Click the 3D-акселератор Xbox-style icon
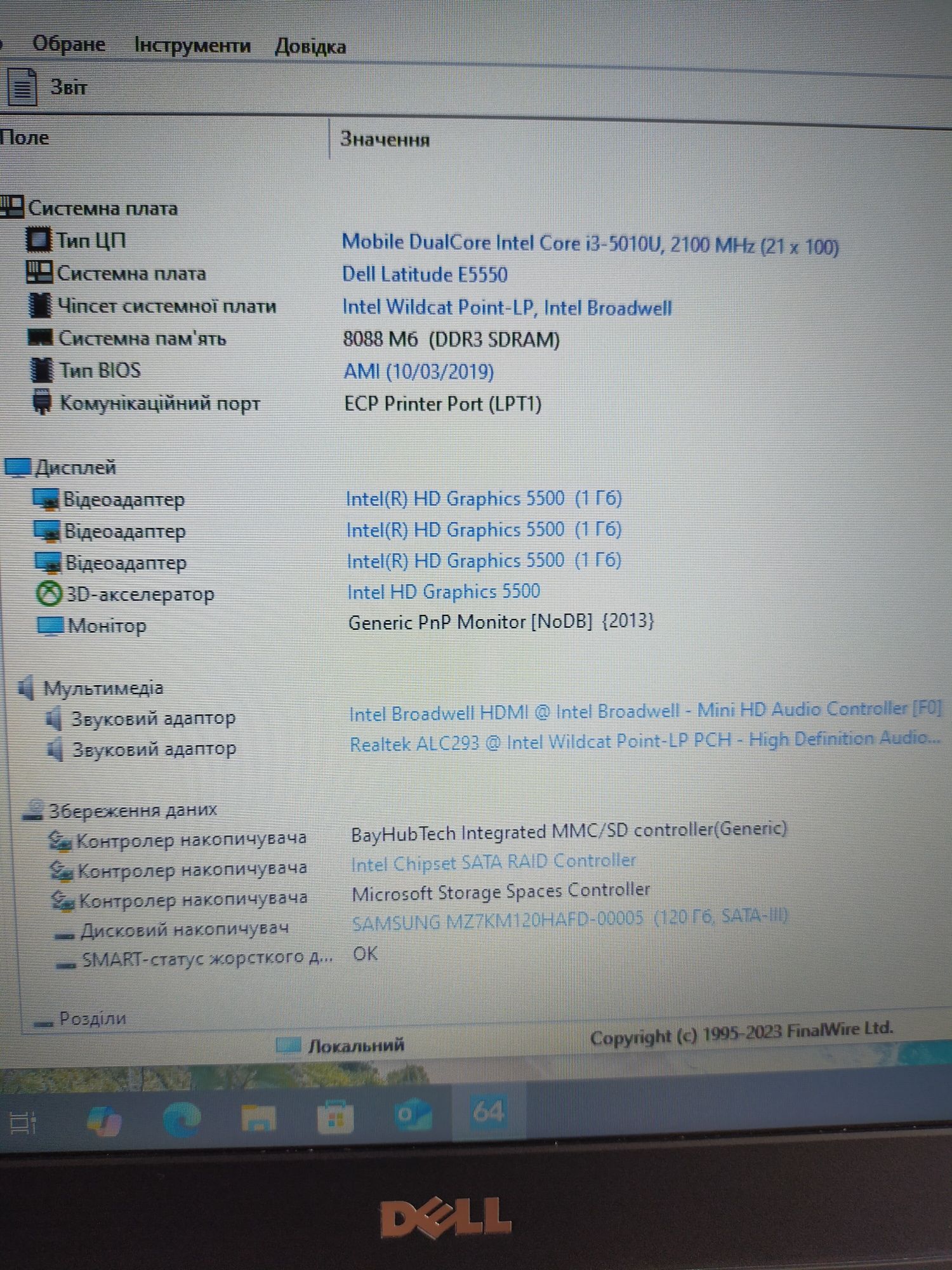This screenshot has height=1270, width=952. (48, 594)
